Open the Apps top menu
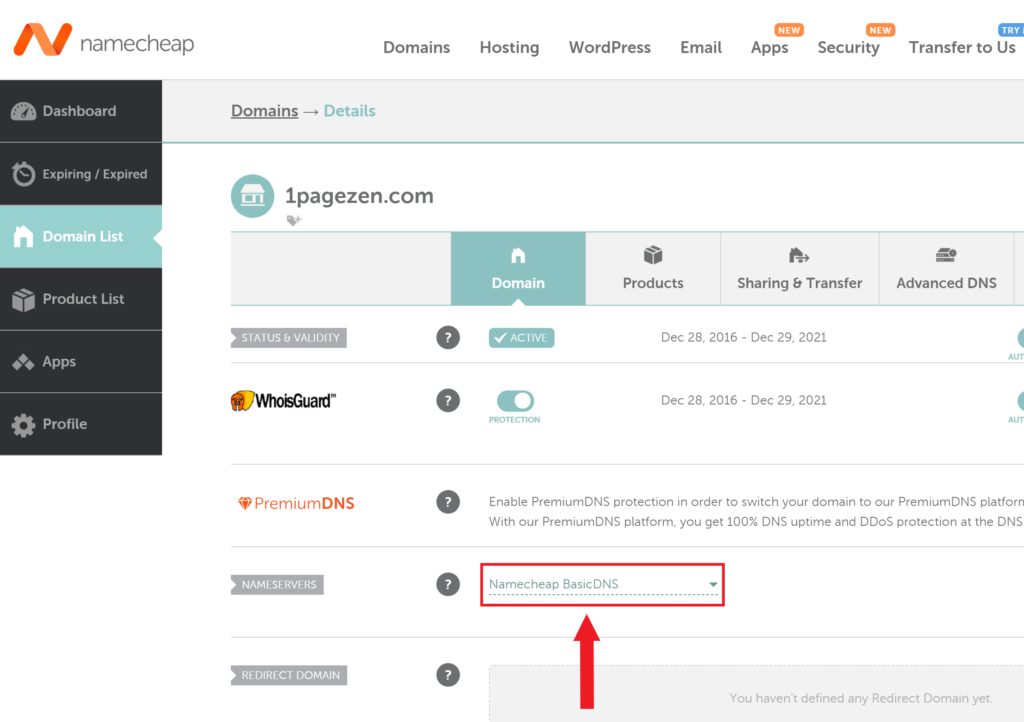Image resolution: width=1024 pixels, height=722 pixels. 769,48
